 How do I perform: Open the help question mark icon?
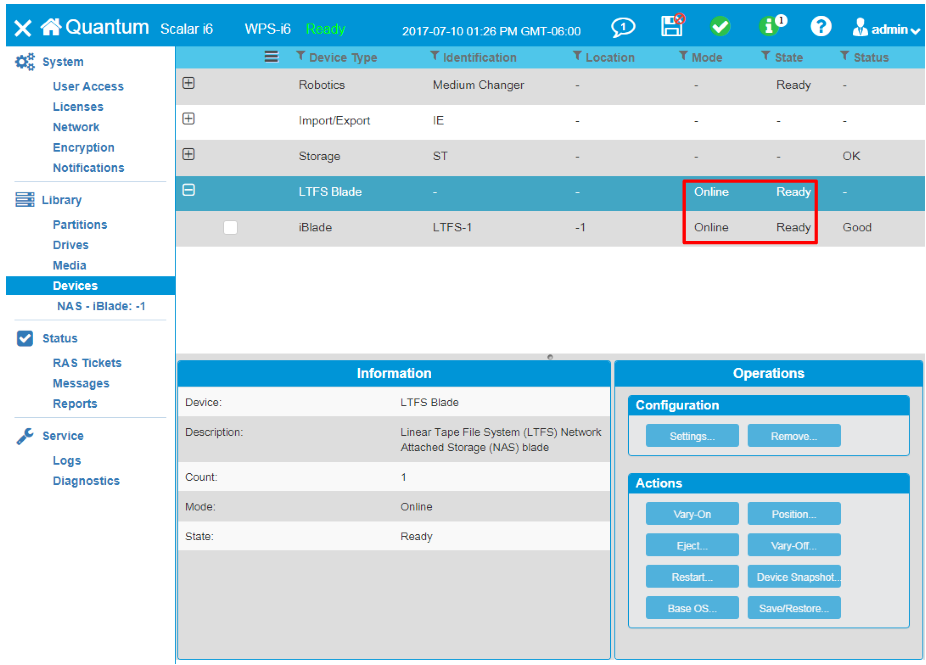pos(820,27)
